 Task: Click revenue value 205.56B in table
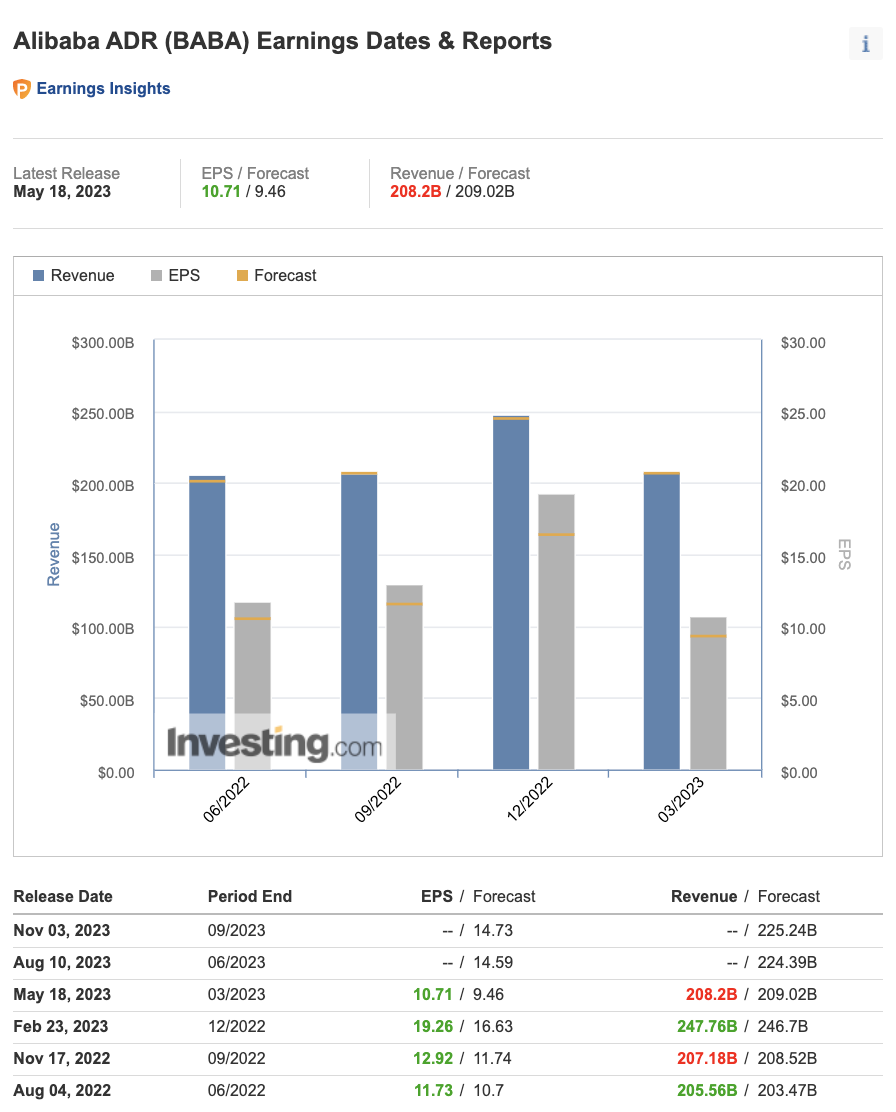point(707,1090)
